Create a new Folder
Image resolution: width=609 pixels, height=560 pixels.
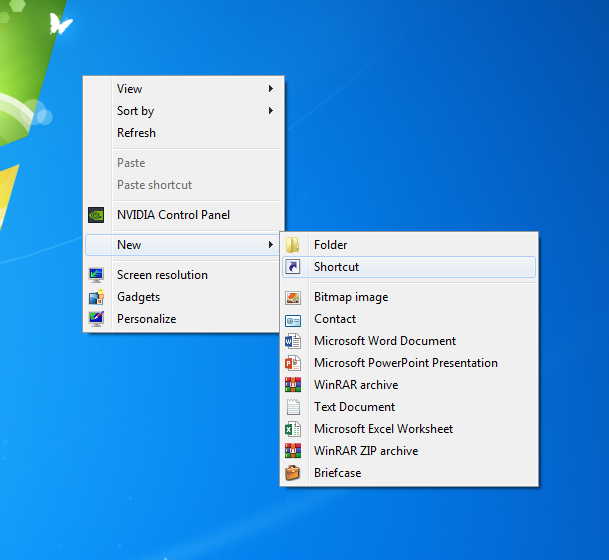tap(409, 245)
